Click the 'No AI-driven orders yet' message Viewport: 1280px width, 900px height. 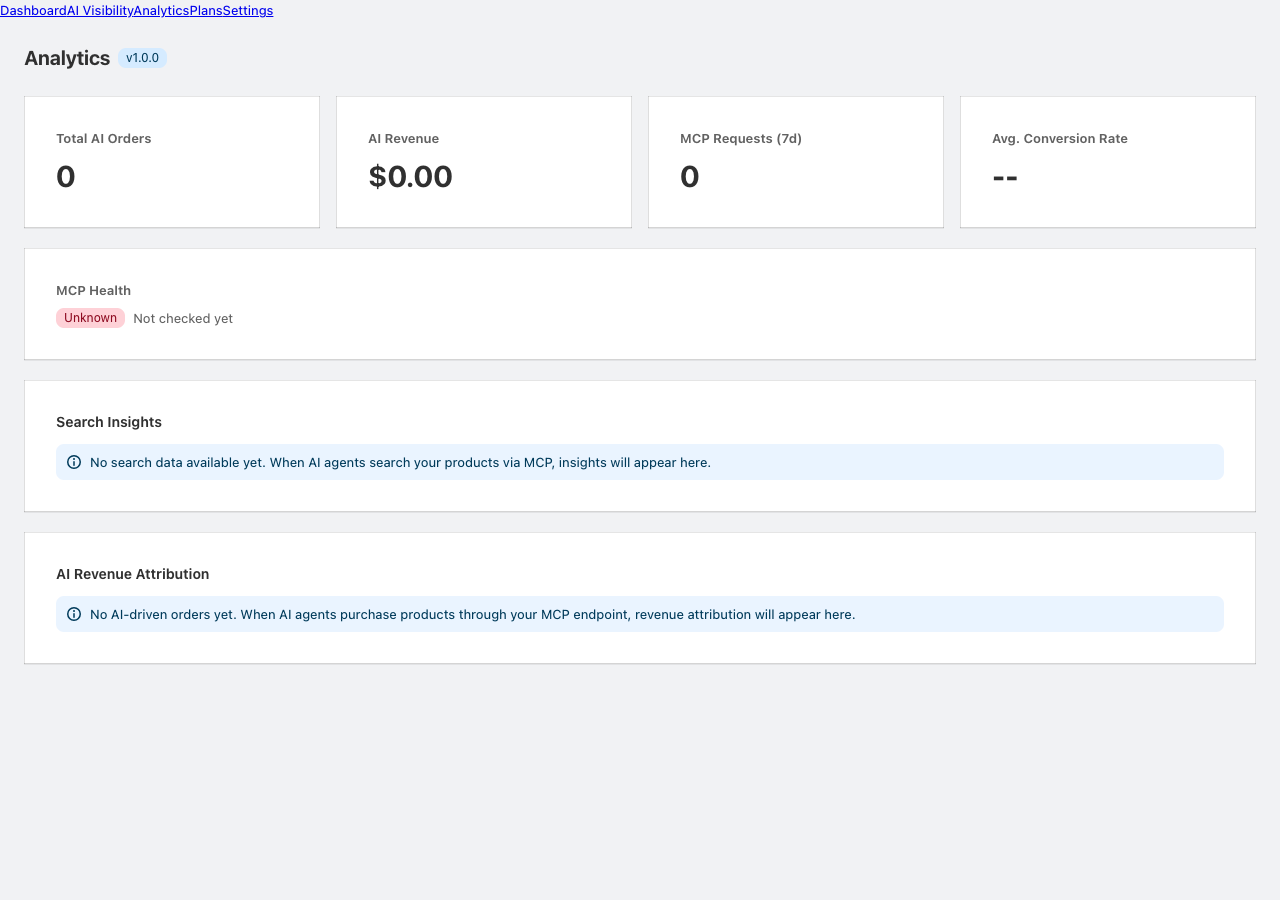pos(473,614)
